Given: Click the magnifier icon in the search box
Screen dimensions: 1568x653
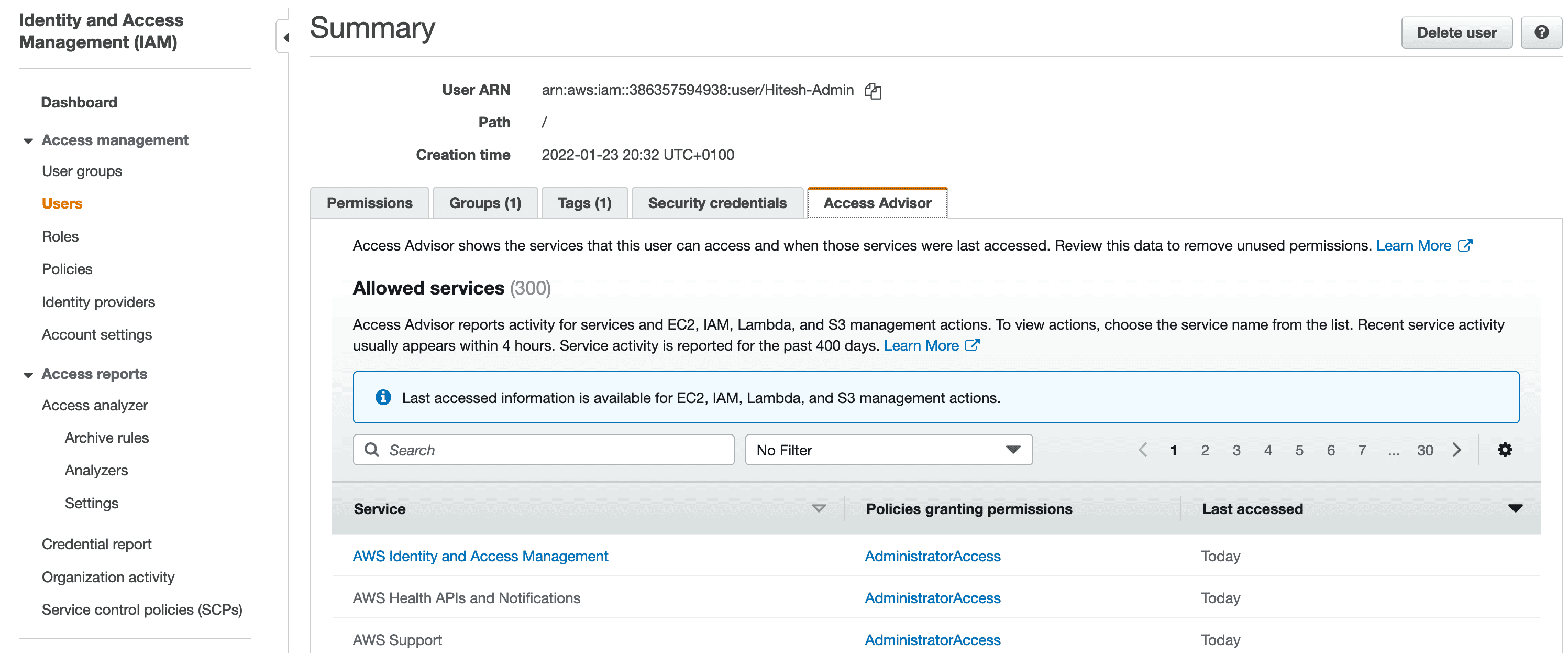Looking at the screenshot, I should [372, 450].
